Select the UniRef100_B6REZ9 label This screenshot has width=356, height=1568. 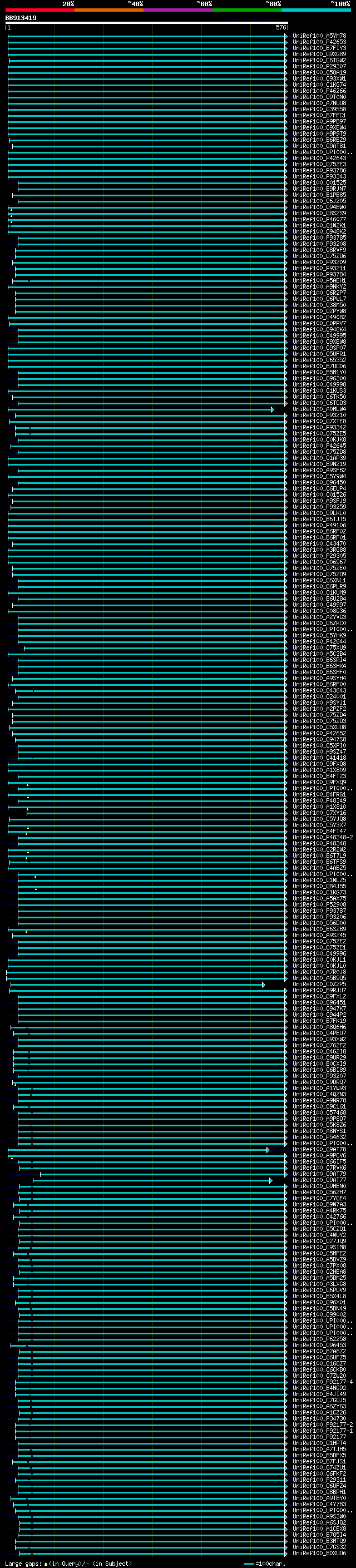[319, 140]
